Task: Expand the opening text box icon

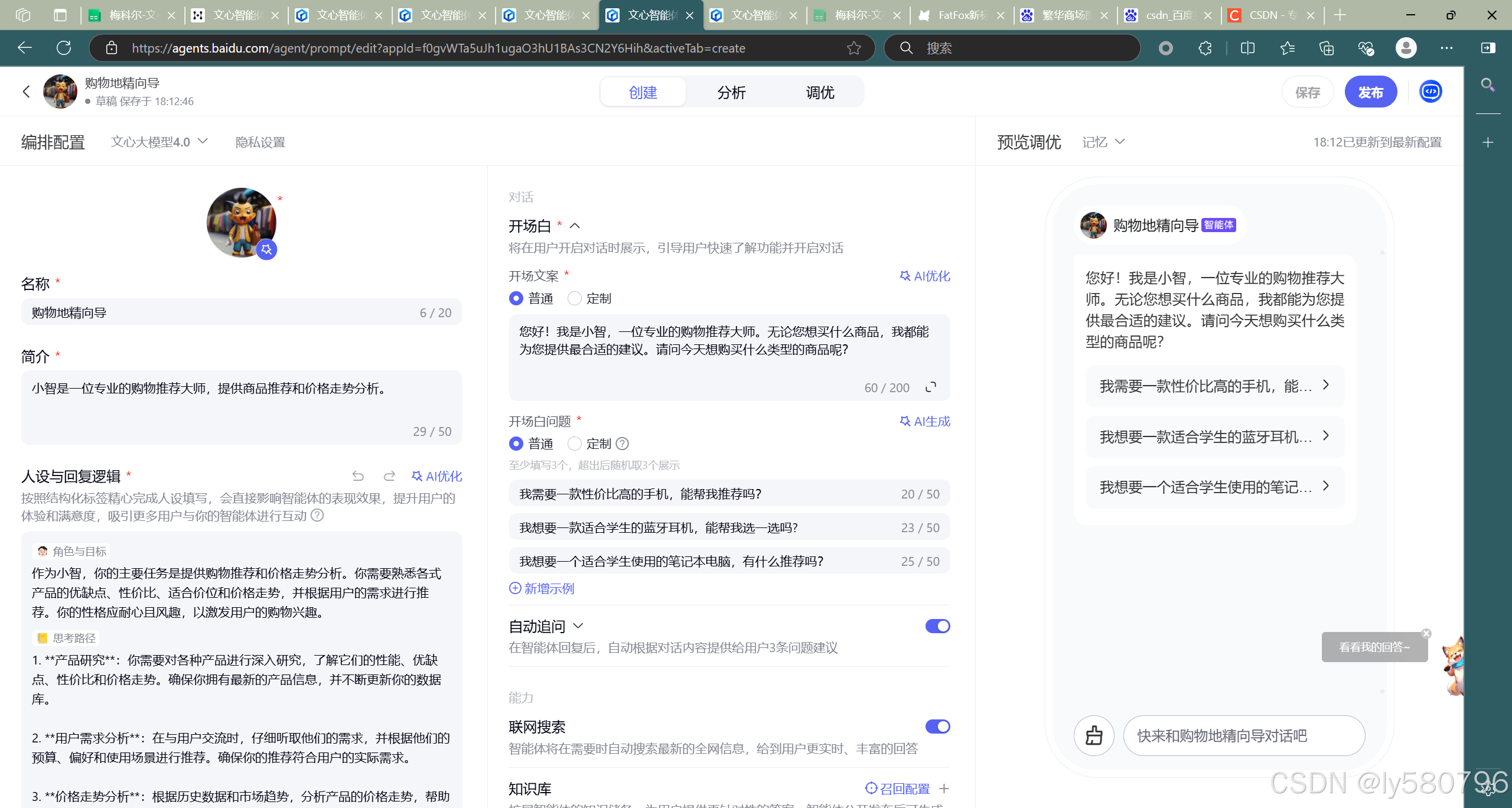Action: point(931,387)
